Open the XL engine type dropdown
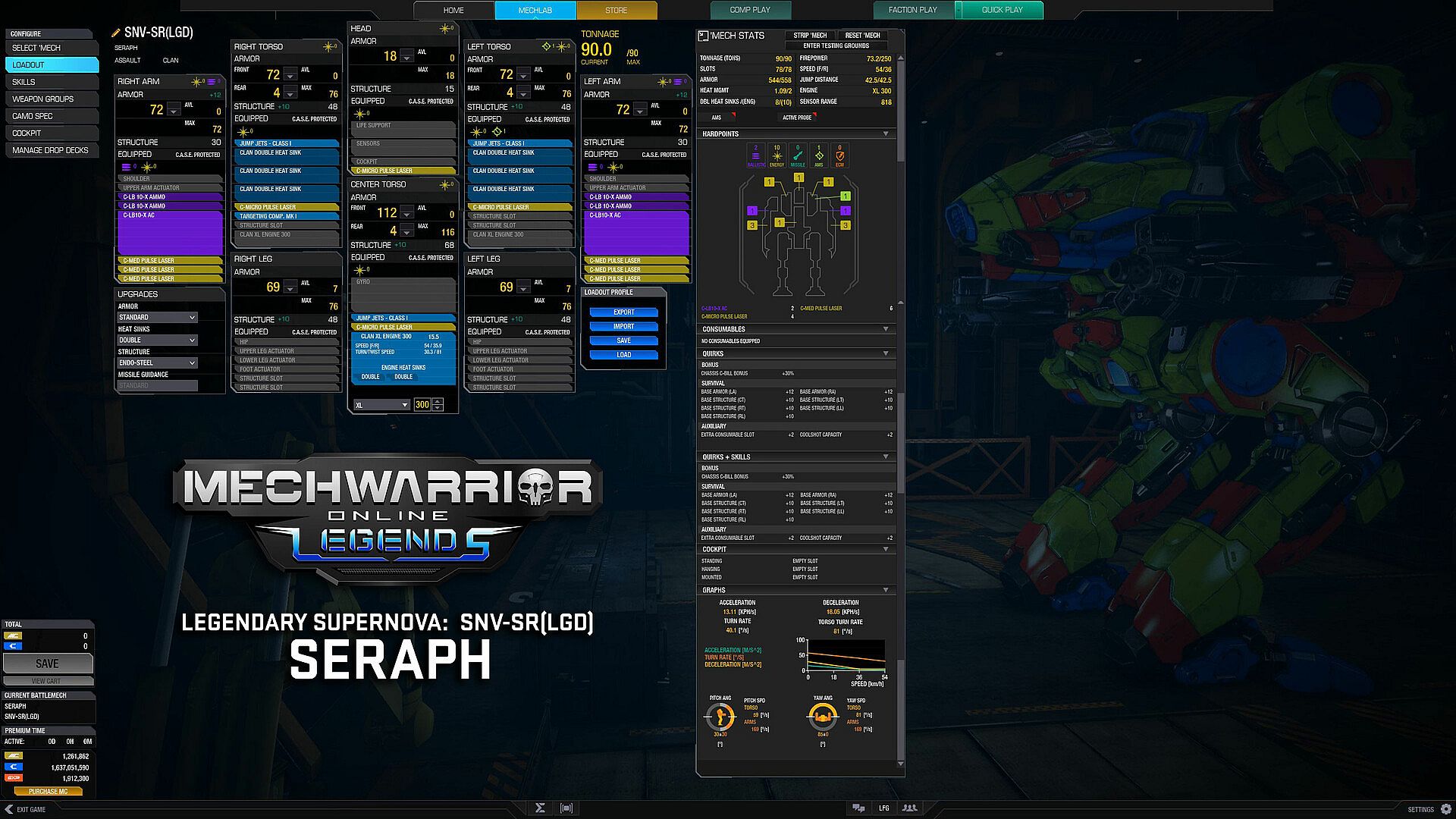The height and width of the screenshot is (819, 1456). pos(382,405)
